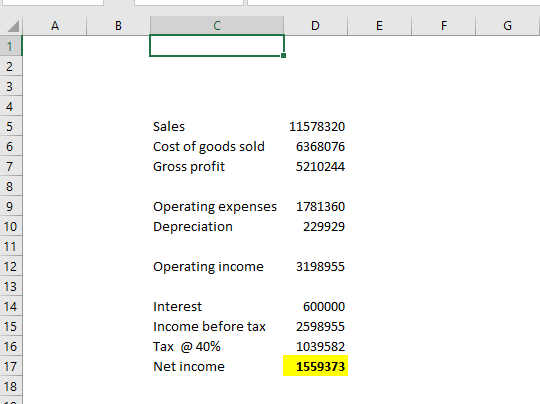The image size is (540, 404).
Task: Click the 'Depreciation' label cell
Action: (x=217, y=226)
